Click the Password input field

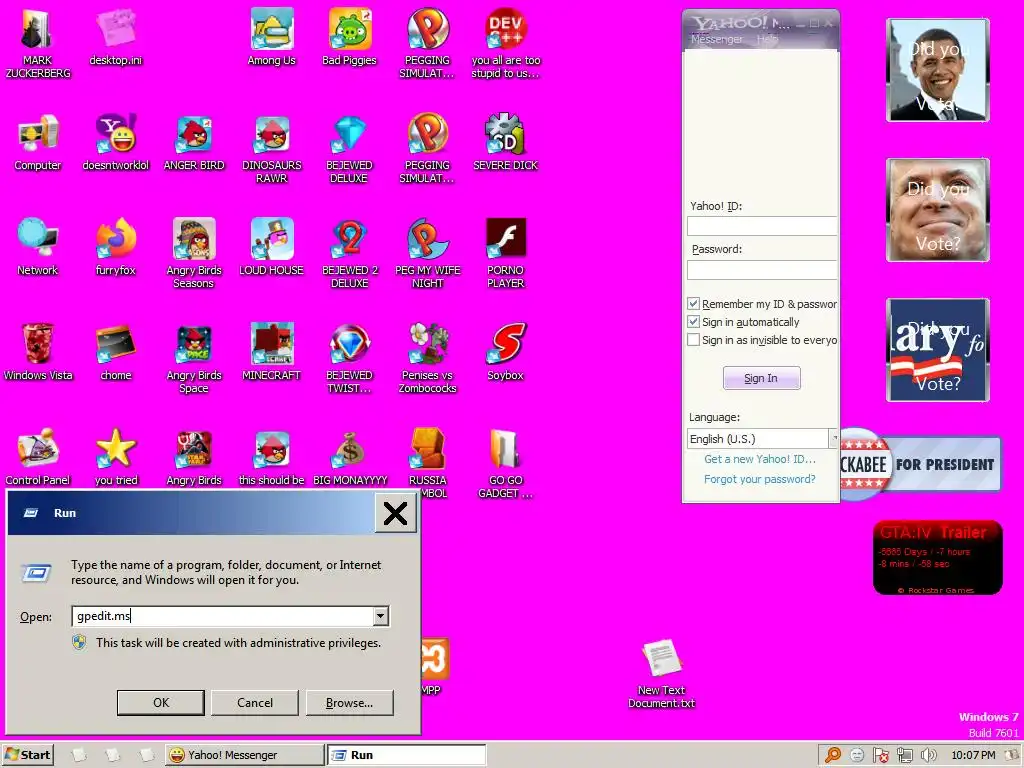click(762, 270)
